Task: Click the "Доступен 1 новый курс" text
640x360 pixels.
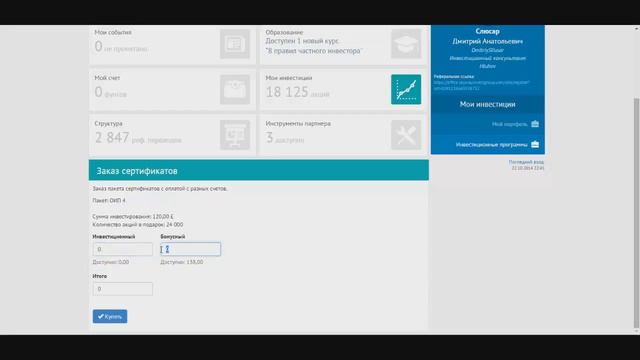Action: (302, 41)
